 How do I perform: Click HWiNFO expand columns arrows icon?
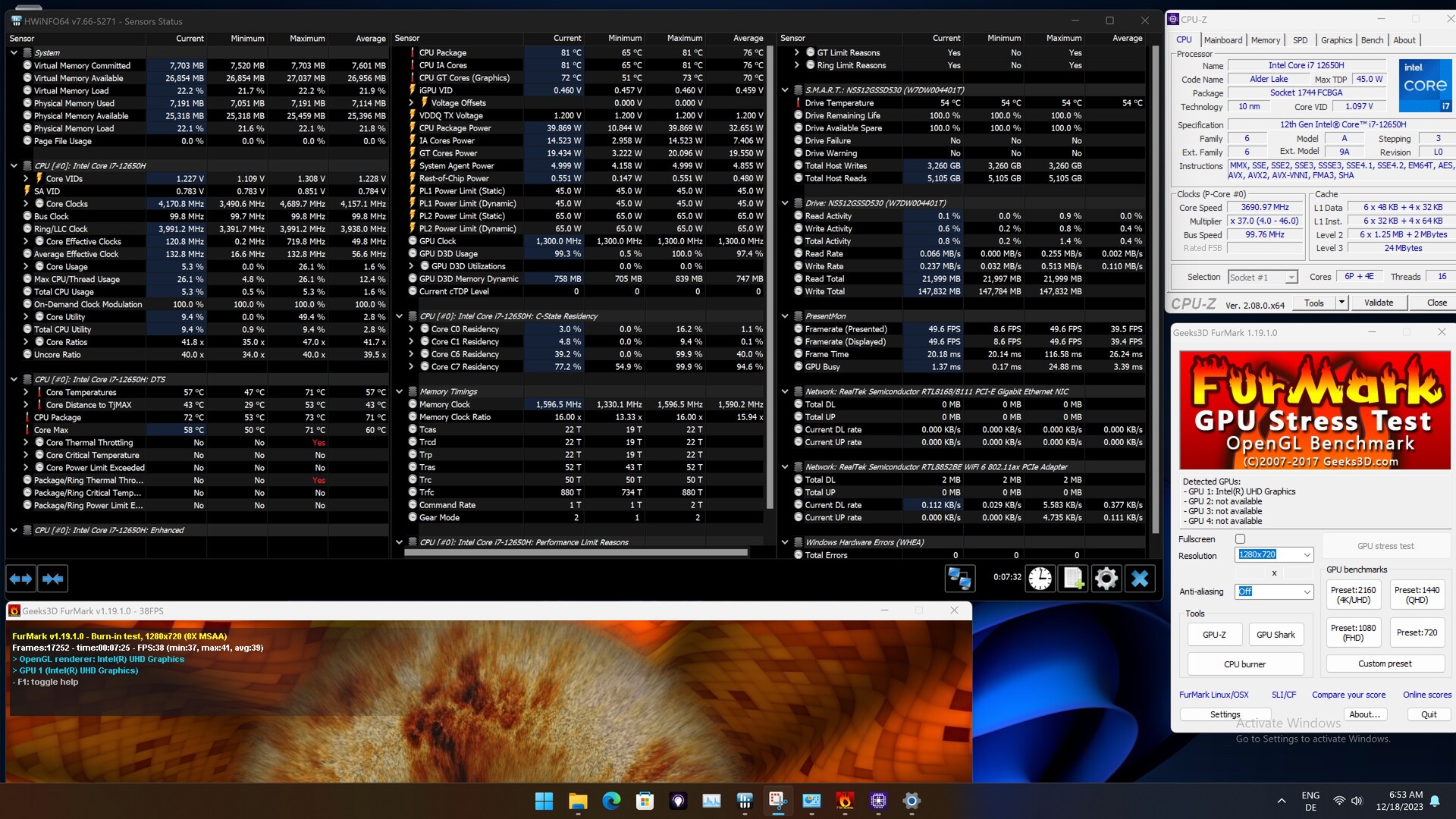20,579
